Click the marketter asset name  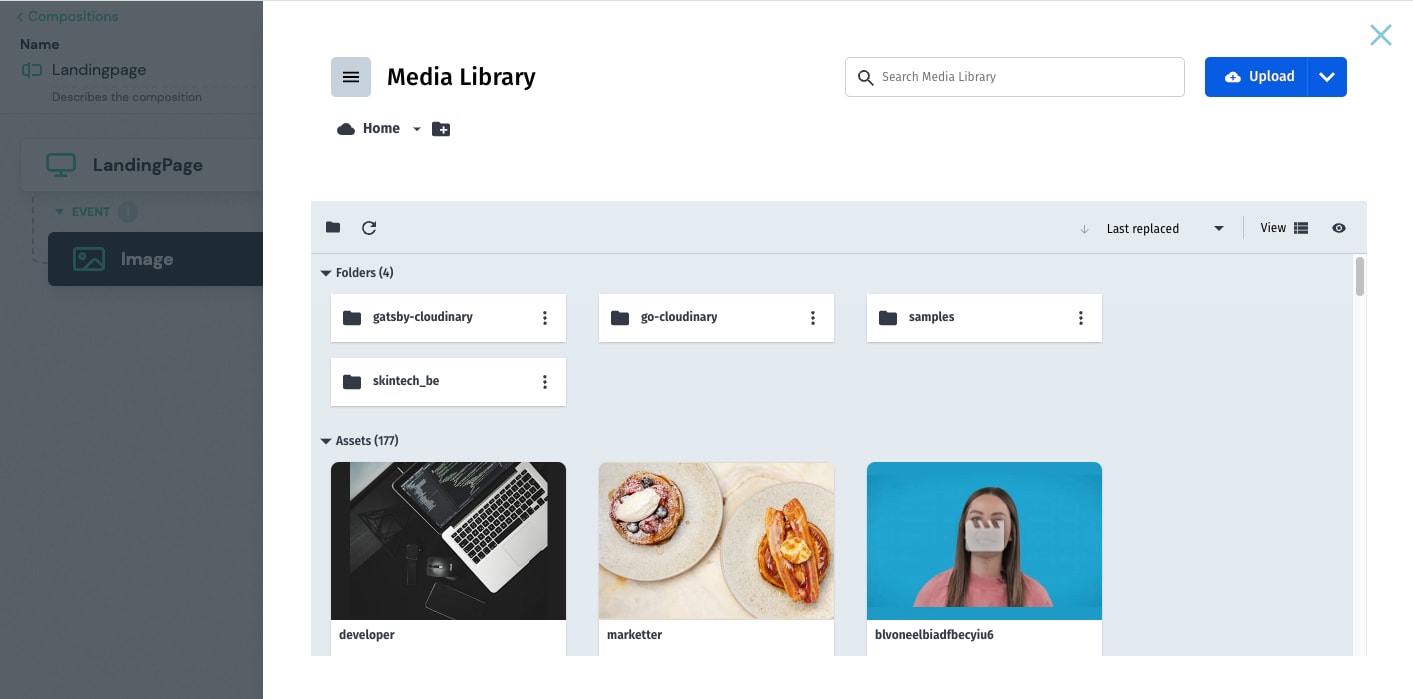(634, 635)
